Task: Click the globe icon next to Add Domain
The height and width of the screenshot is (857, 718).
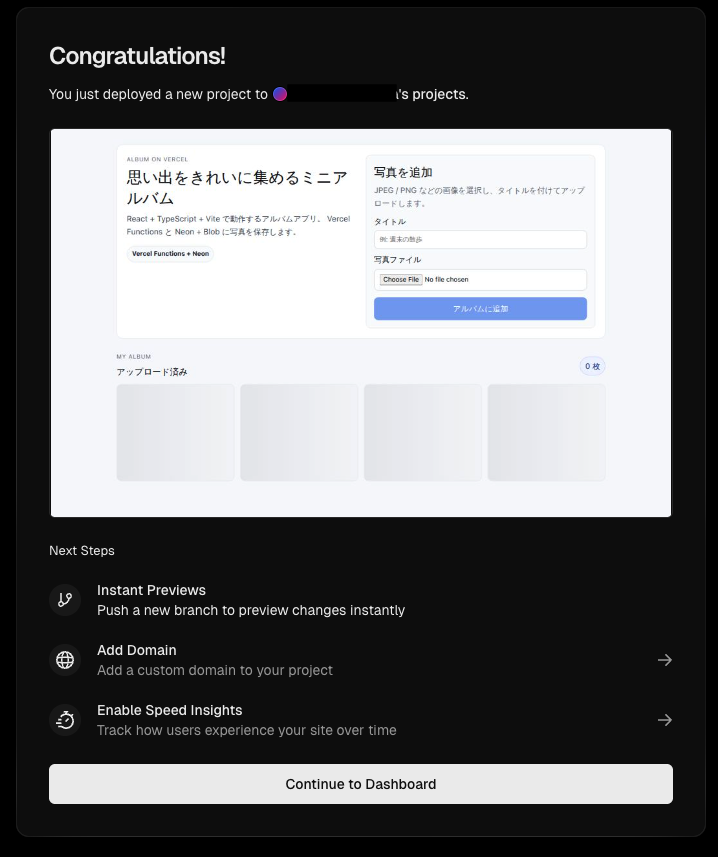Action: coord(65,659)
